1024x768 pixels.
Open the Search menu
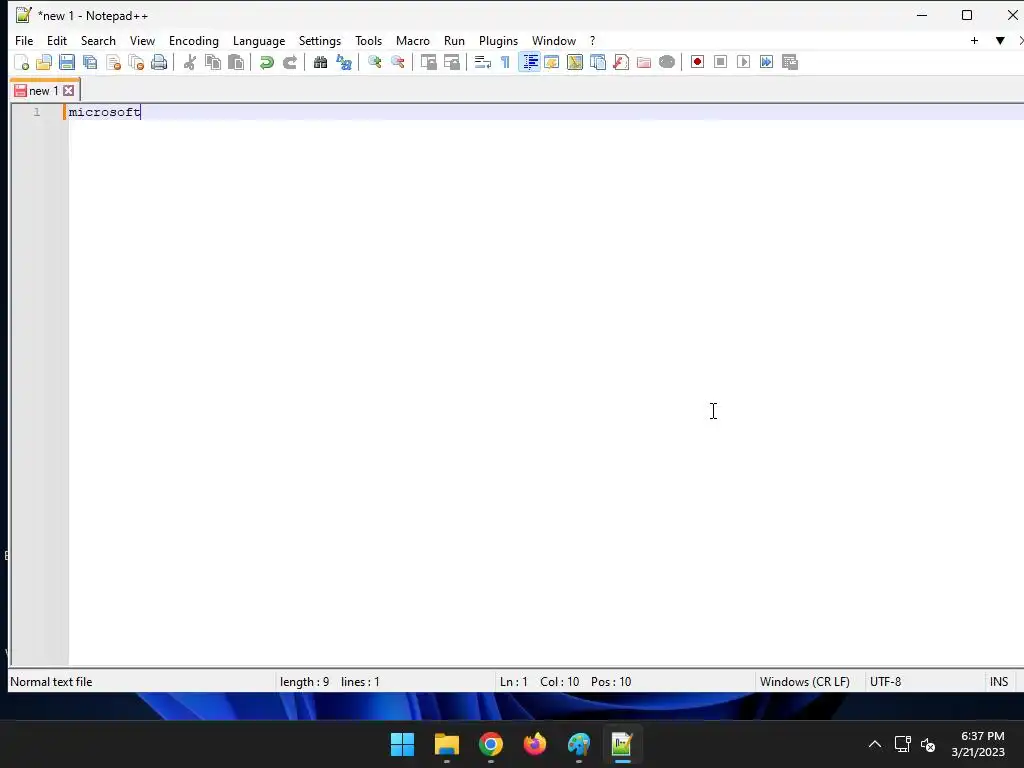click(x=98, y=40)
